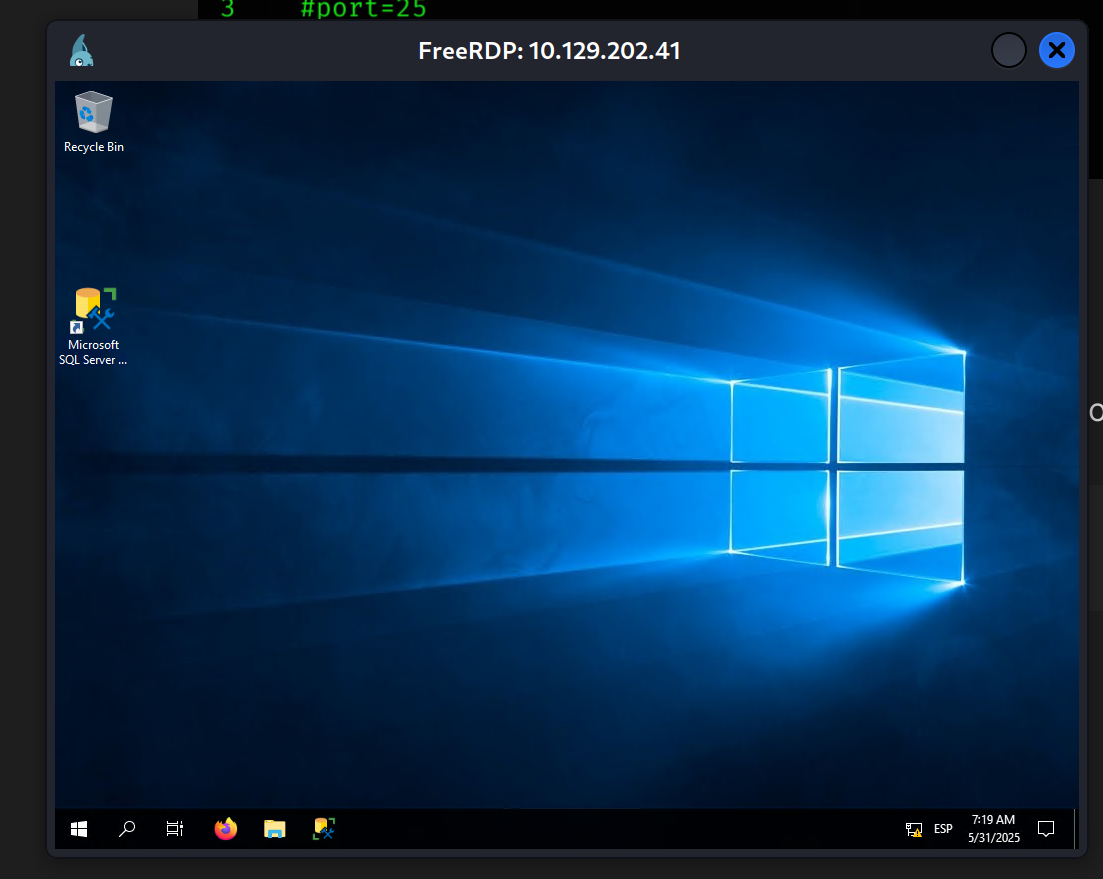The width and height of the screenshot is (1103, 879).
Task: Open Task View on the taskbar
Action: (x=174, y=829)
